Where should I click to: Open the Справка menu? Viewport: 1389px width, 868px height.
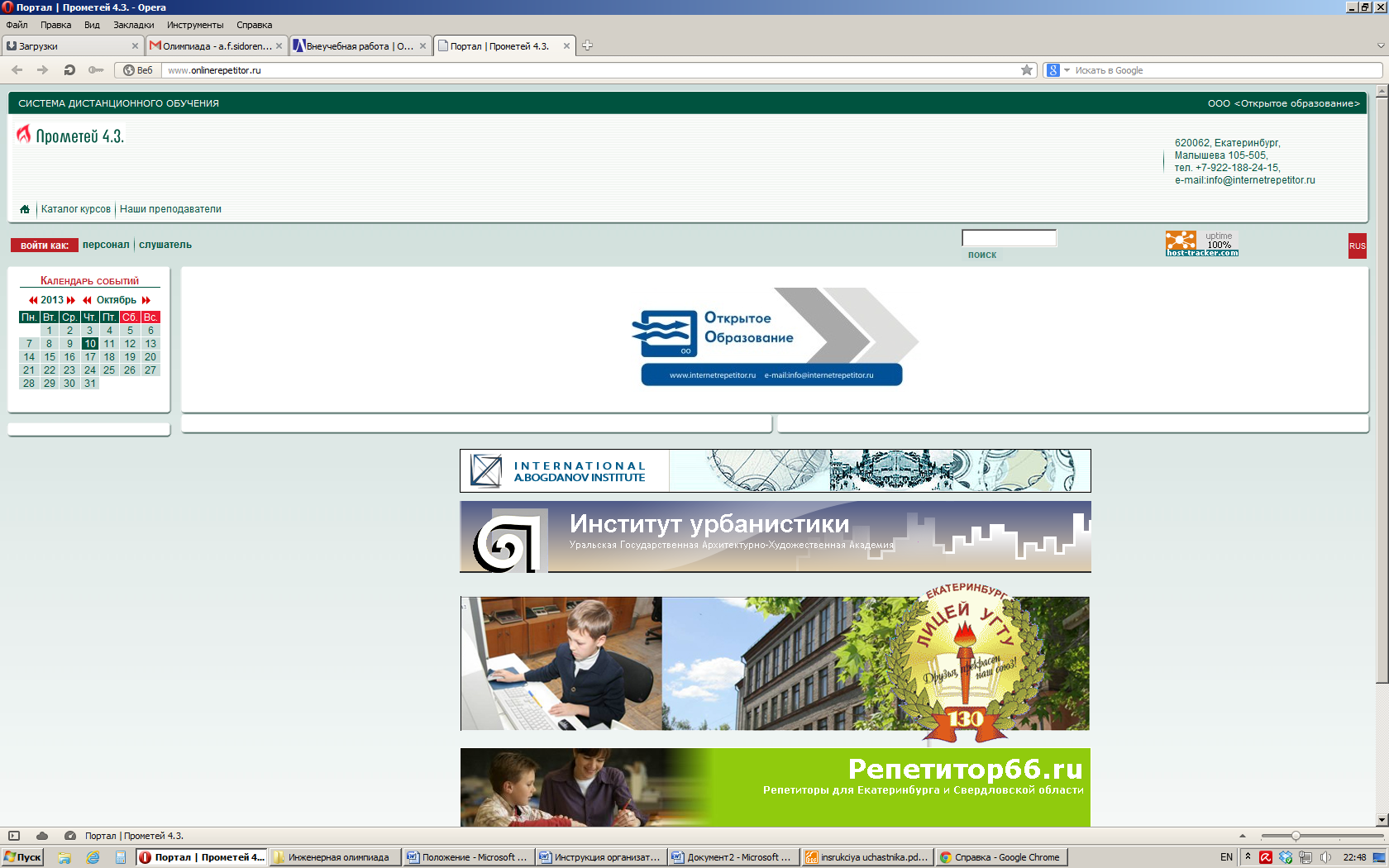254,25
